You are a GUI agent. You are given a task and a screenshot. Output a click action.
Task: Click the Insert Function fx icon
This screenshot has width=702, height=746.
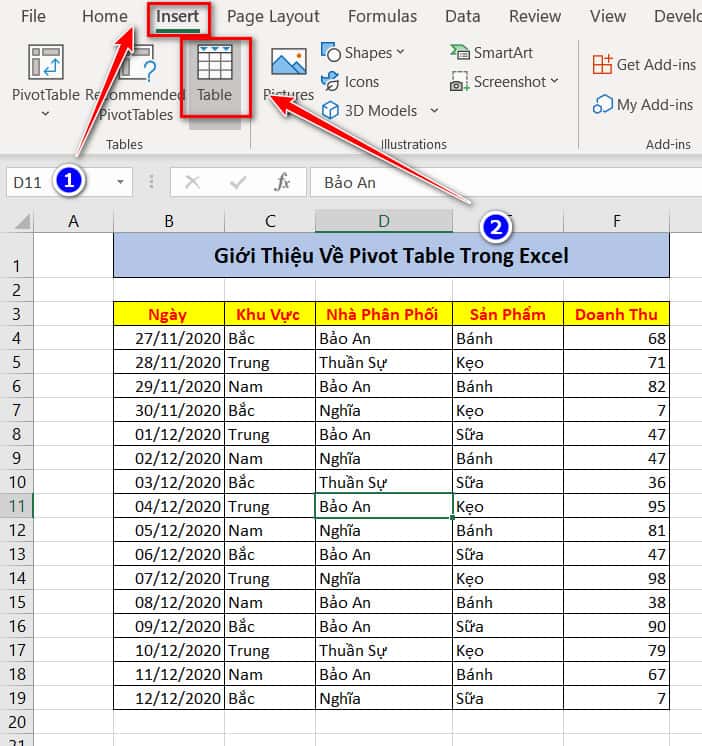coord(282,182)
